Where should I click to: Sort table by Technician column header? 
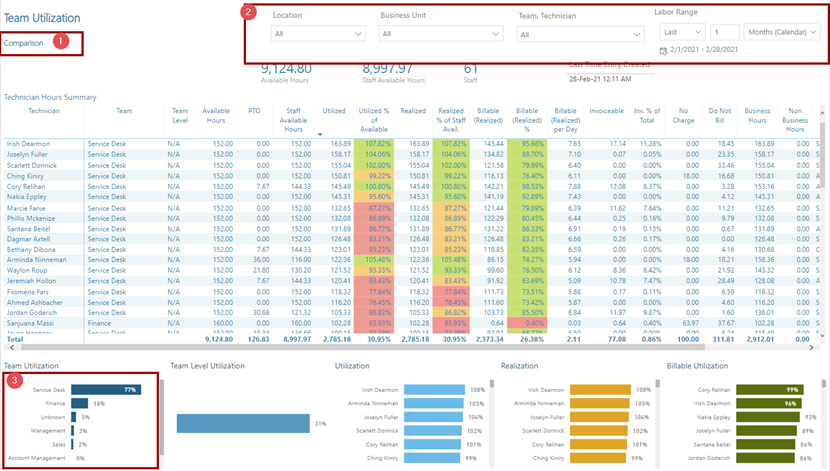coord(44,112)
